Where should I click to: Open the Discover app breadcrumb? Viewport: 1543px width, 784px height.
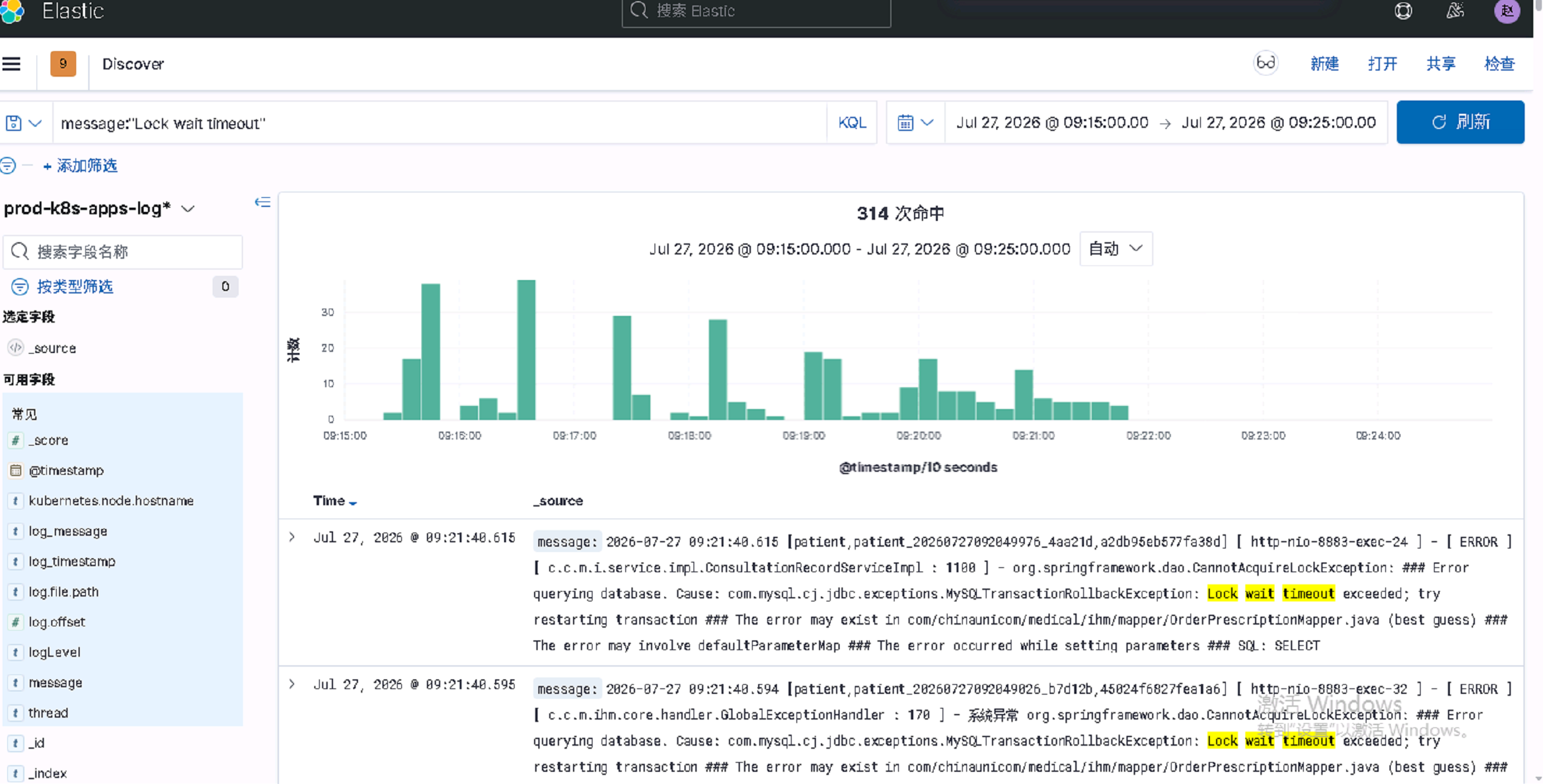coord(133,64)
